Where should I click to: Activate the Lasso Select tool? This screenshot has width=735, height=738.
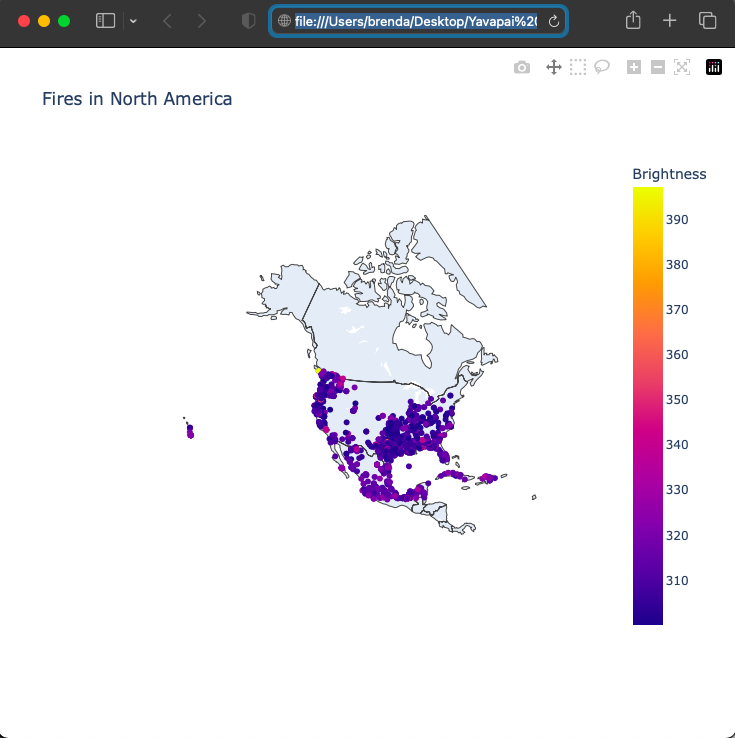pyautogui.click(x=602, y=67)
